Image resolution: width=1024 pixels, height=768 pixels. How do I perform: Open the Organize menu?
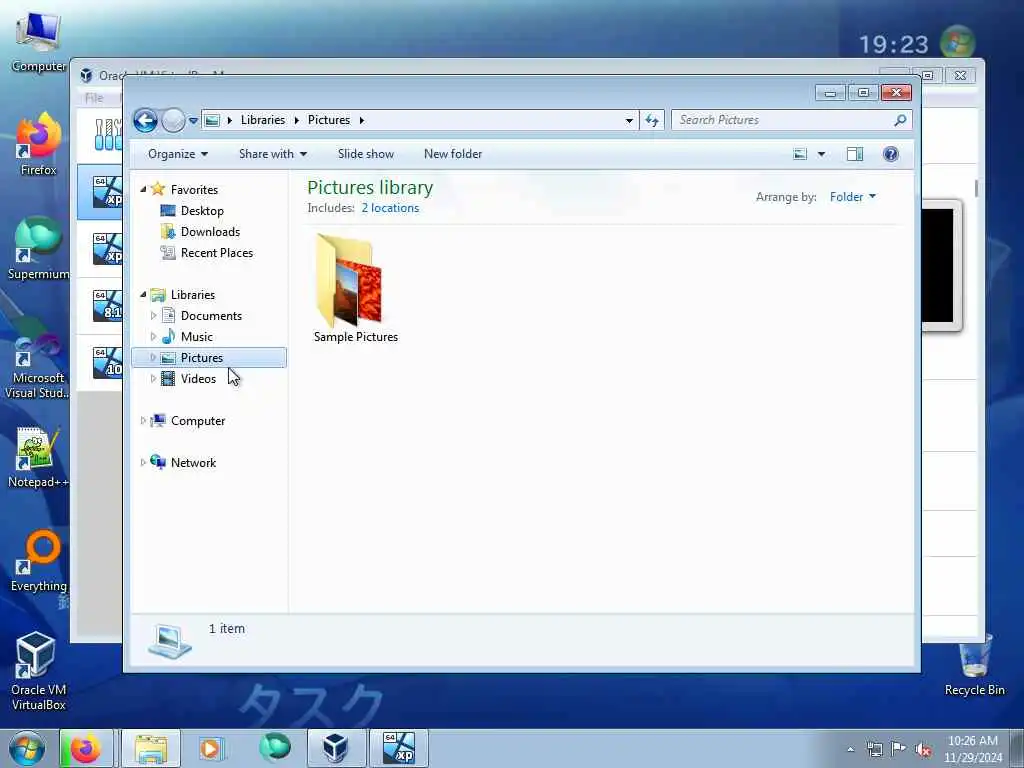[178, 154]
